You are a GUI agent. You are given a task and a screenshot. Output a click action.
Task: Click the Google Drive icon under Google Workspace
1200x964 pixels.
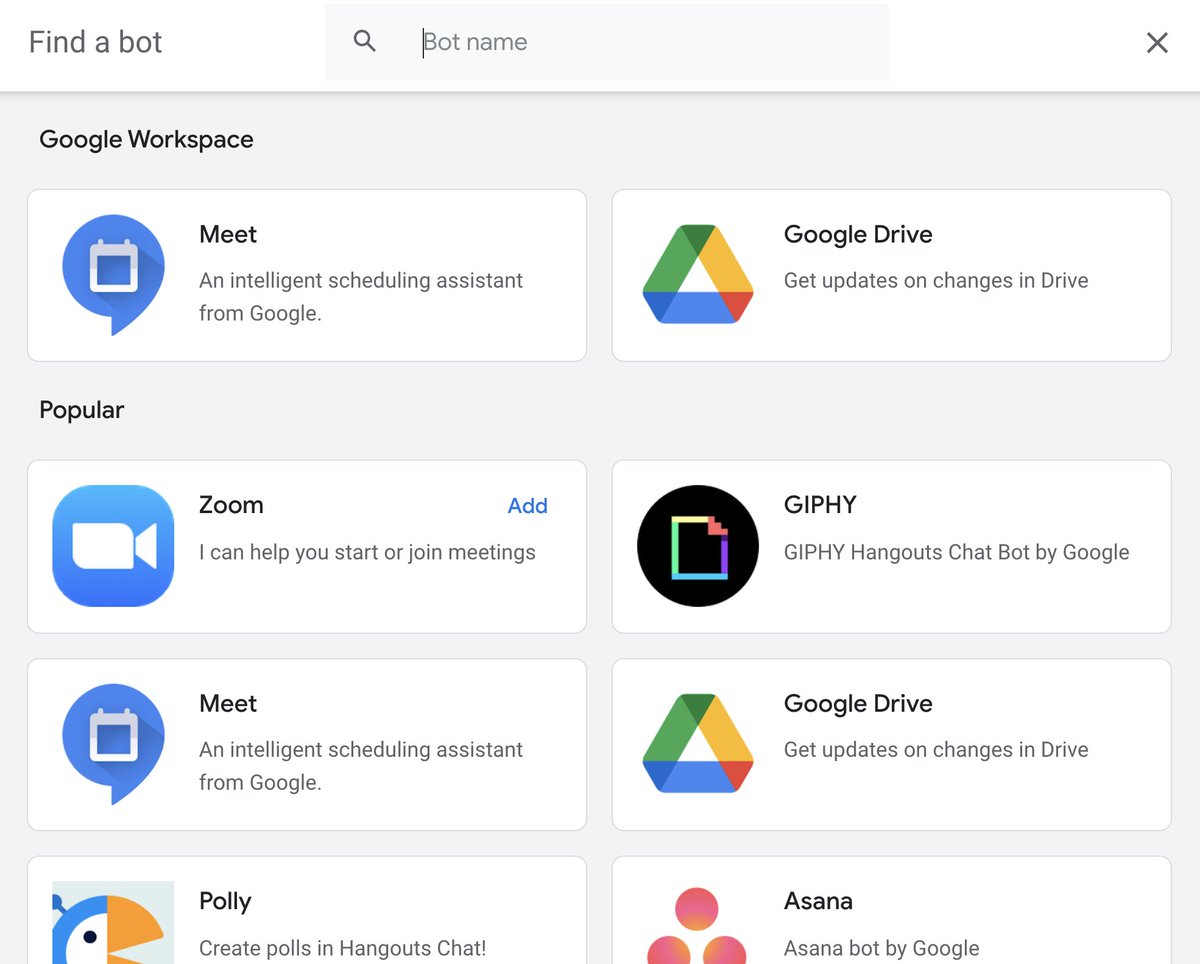[697, 274]
